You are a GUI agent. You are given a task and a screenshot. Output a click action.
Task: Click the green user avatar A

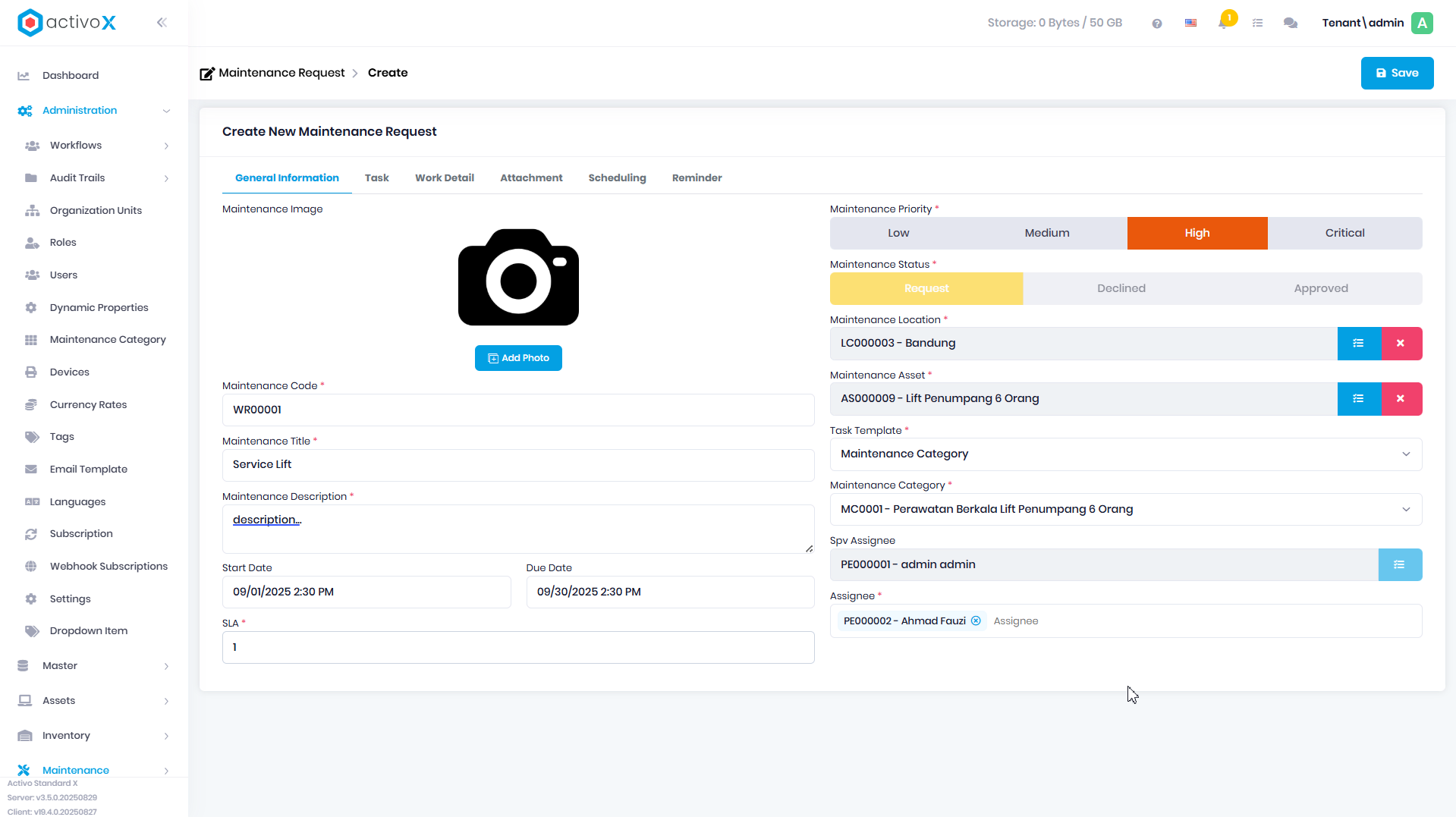[1422, 23]
